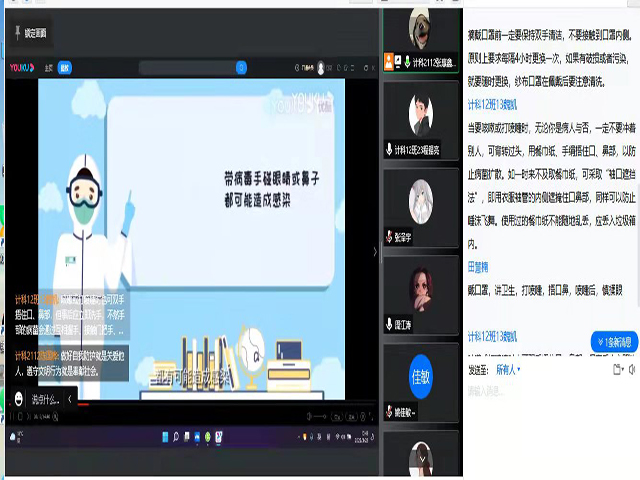The image size is (640, 480).
Task: Click the 说点什么 chat overlay input
Action: point(45,400)
